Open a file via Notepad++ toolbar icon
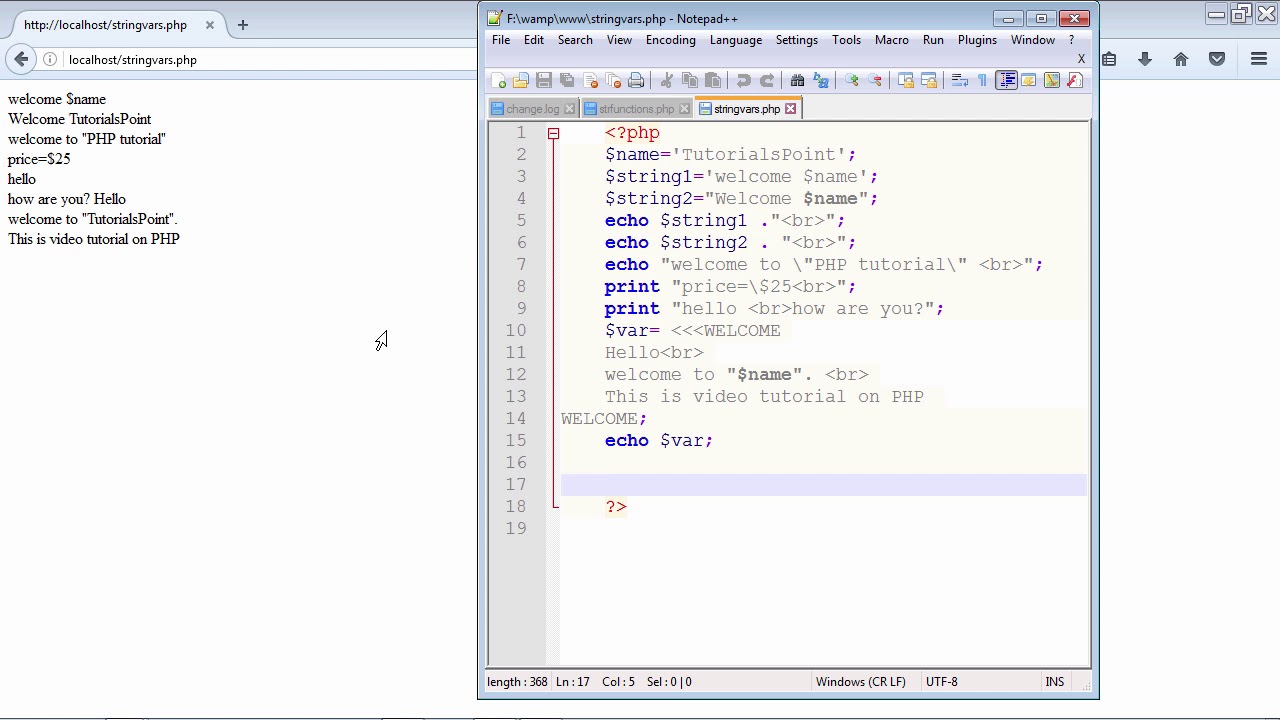Image resolution: width=1280 pixels, height=720 pixels. [521, 81]
